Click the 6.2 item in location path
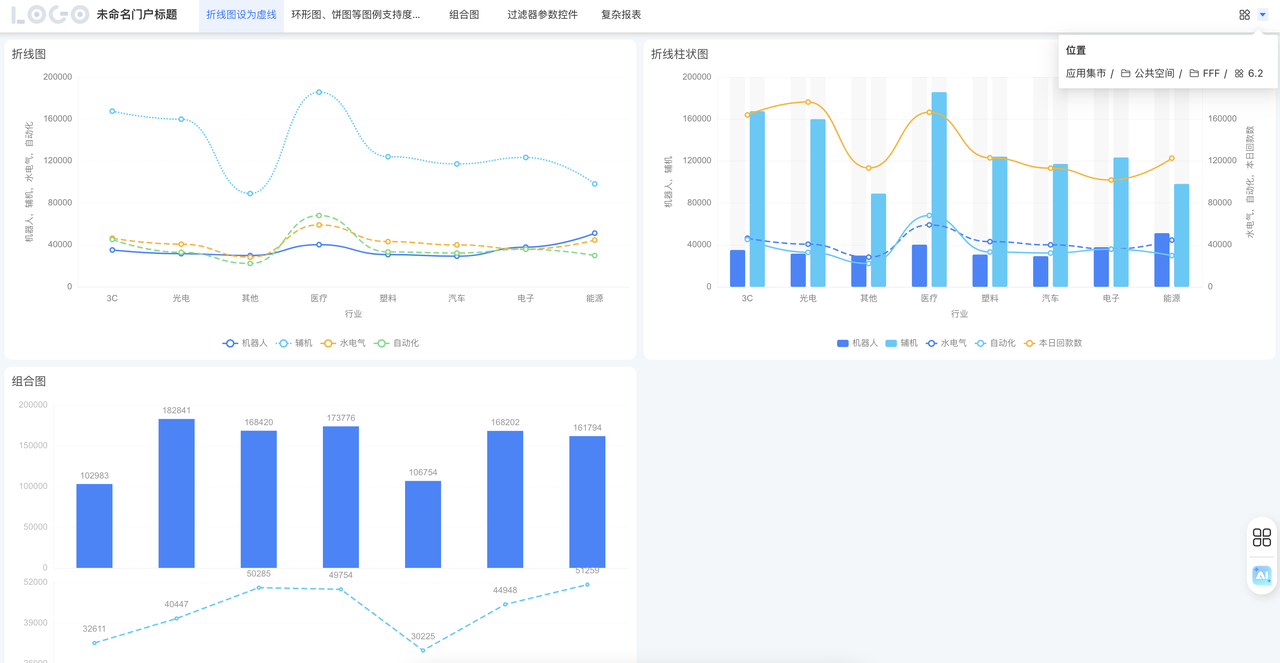 coord(1248,74)
